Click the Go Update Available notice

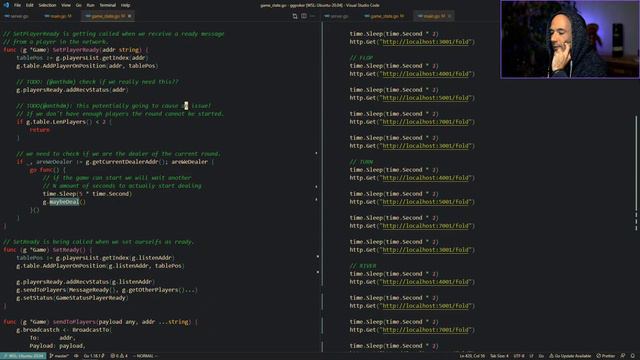pos(570,356)
